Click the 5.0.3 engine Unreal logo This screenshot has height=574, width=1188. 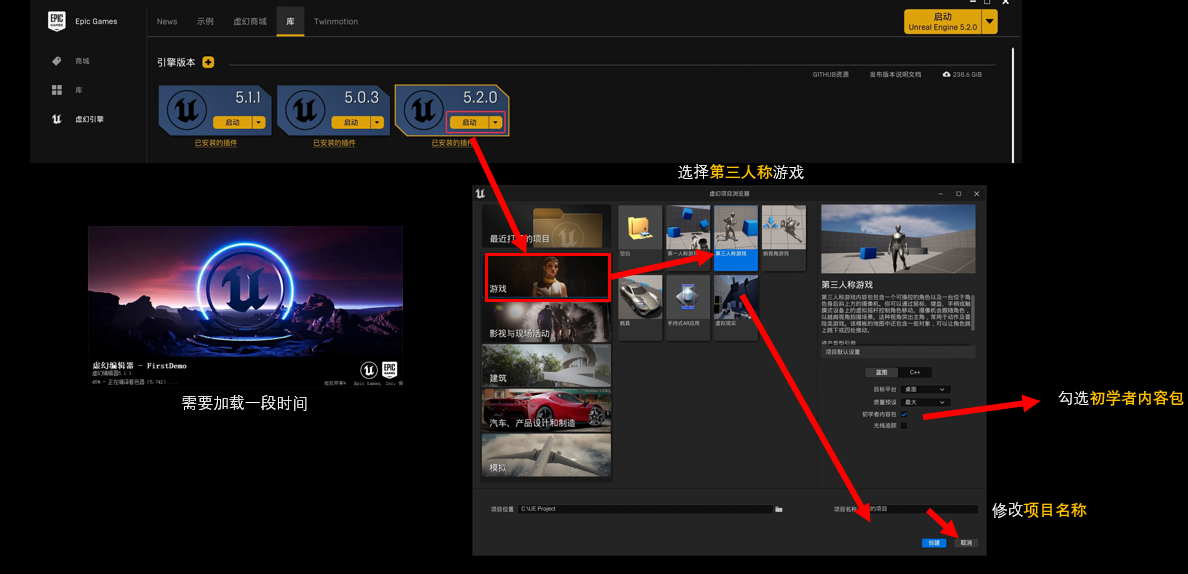[304, 110]
